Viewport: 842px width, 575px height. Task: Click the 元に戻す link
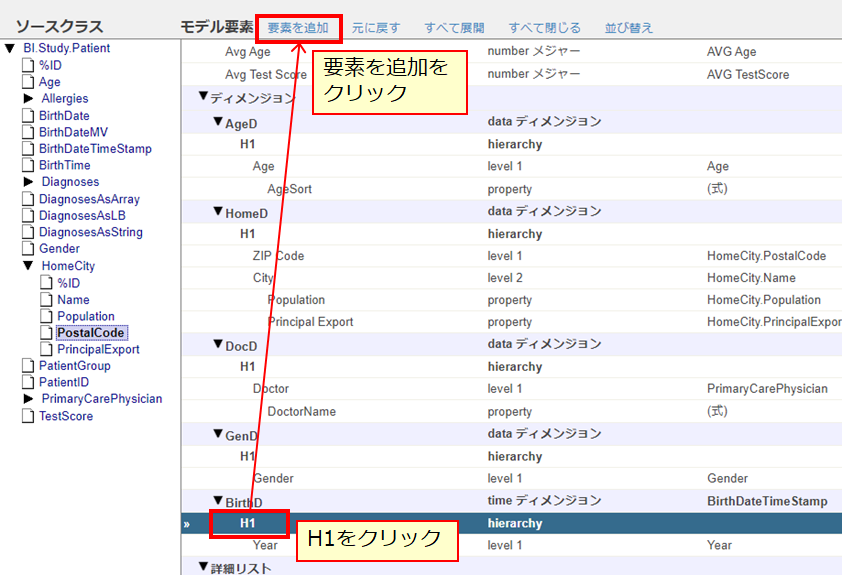coord(376,28)
